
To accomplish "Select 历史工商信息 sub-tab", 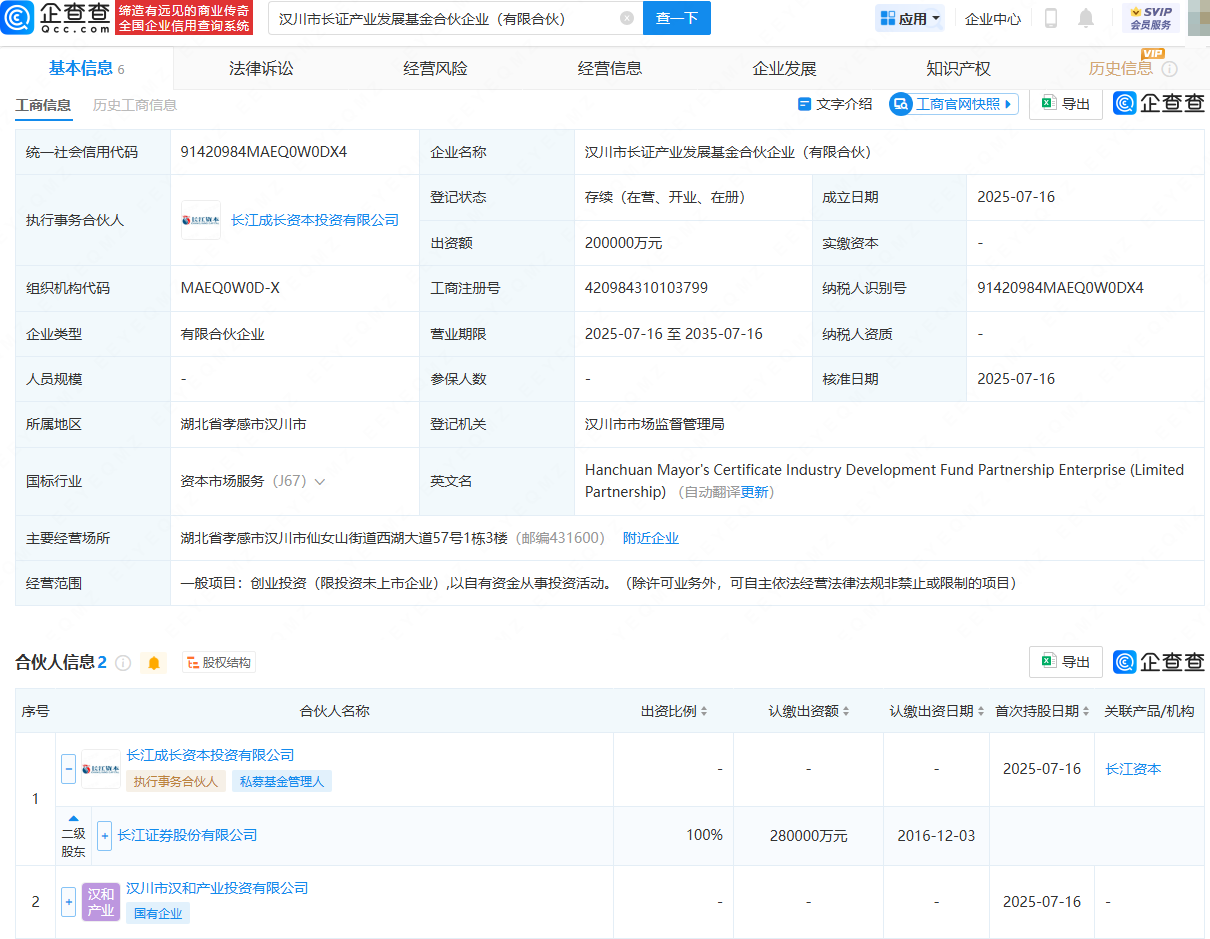I will [x=135, y=105].
